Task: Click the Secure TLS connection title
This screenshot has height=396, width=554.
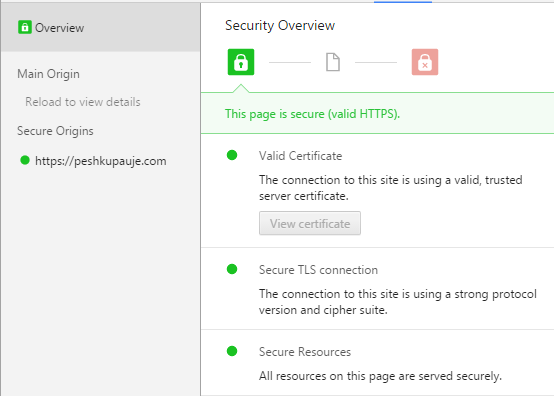Action: (318, 270)
